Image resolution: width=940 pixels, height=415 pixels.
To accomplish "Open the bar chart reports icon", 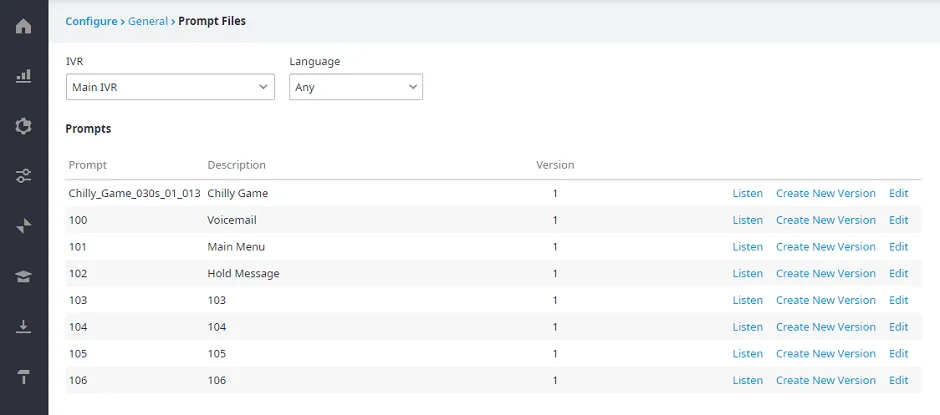I will pyautogui.click(x=23, y=76).
